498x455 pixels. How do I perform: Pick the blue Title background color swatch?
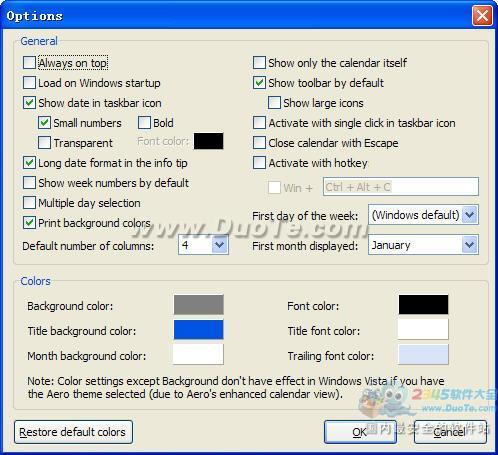(x=198, y=330)
